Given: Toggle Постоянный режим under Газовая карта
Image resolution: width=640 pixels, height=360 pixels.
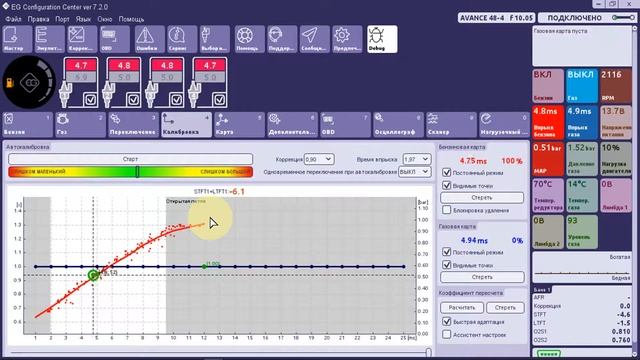Looking at the screenshot, I should pos(447,252).
